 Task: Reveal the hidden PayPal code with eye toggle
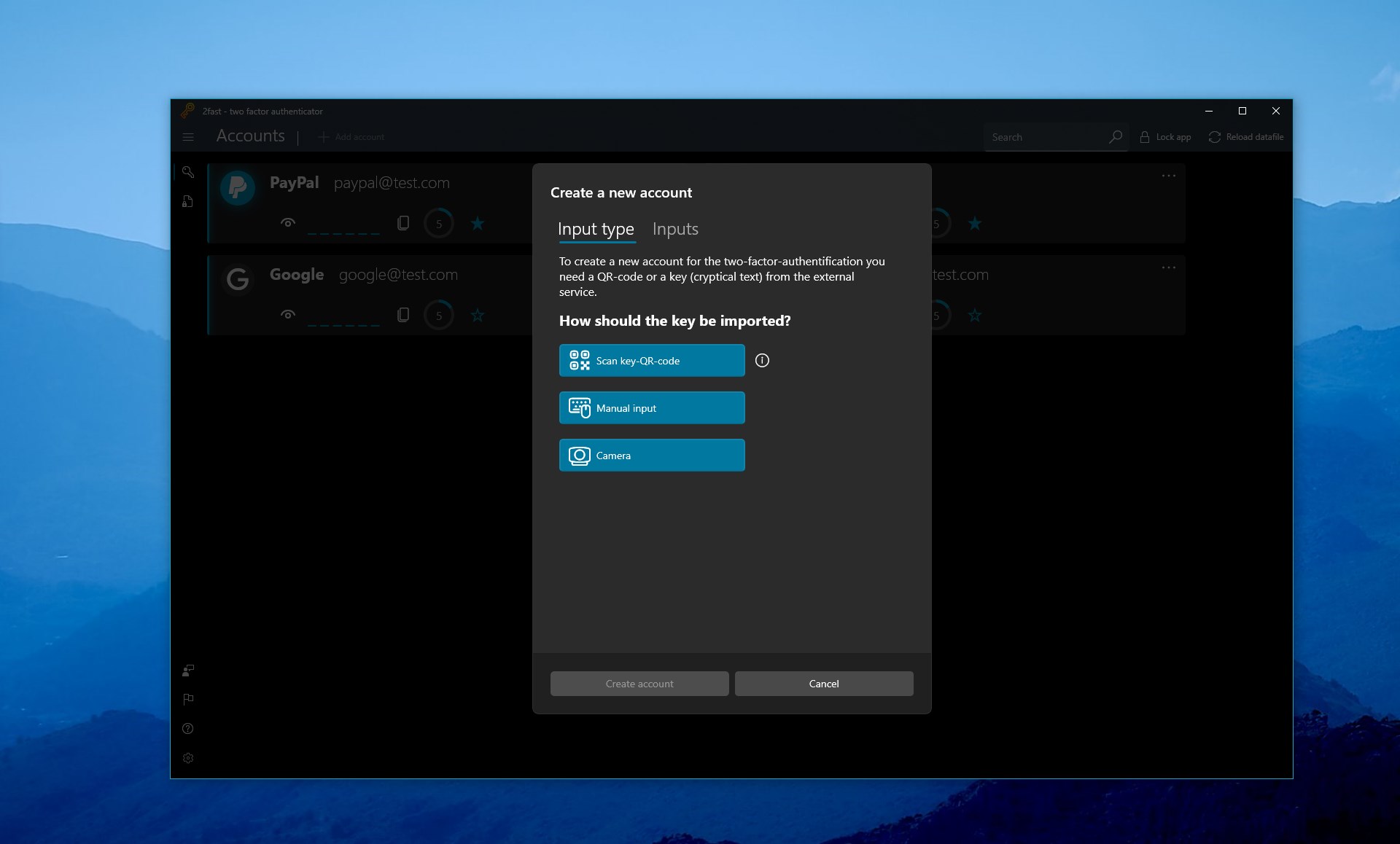point(287,223)
